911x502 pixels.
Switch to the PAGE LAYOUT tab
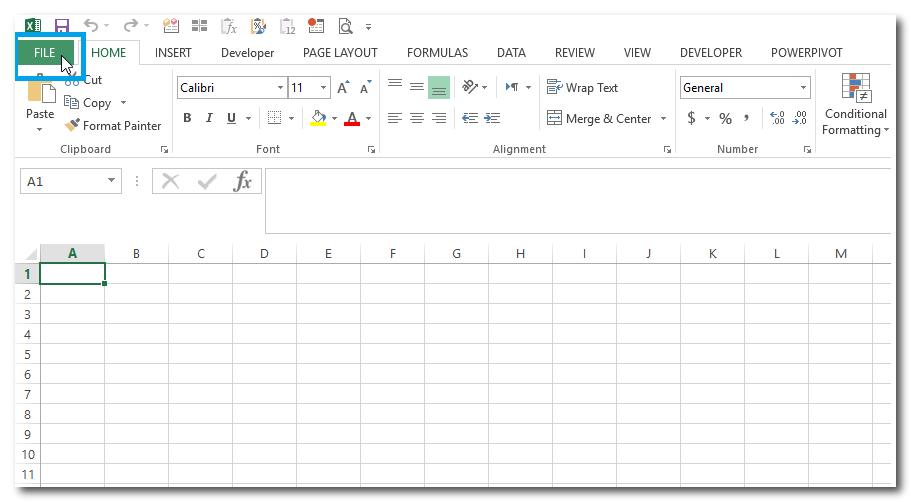340,53
